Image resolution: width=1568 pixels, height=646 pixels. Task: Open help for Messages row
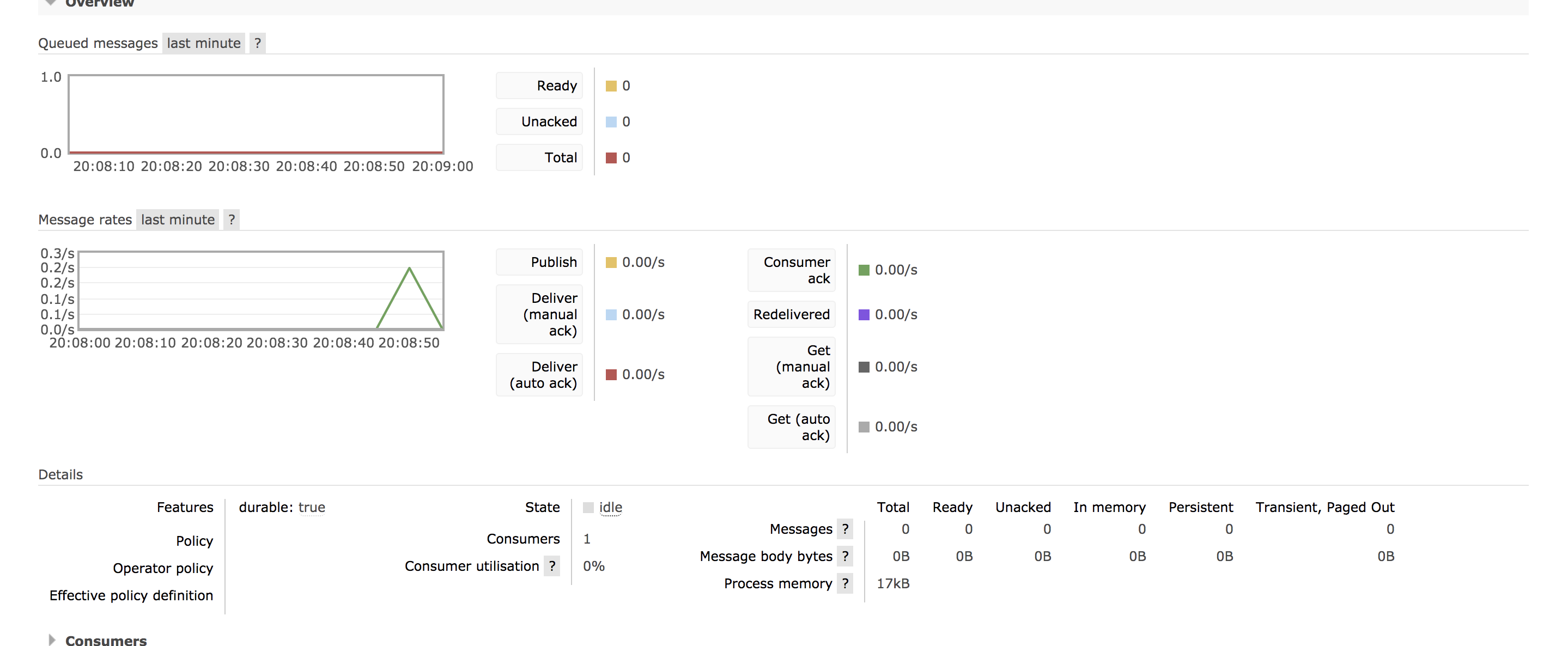[x=845, y=529]
